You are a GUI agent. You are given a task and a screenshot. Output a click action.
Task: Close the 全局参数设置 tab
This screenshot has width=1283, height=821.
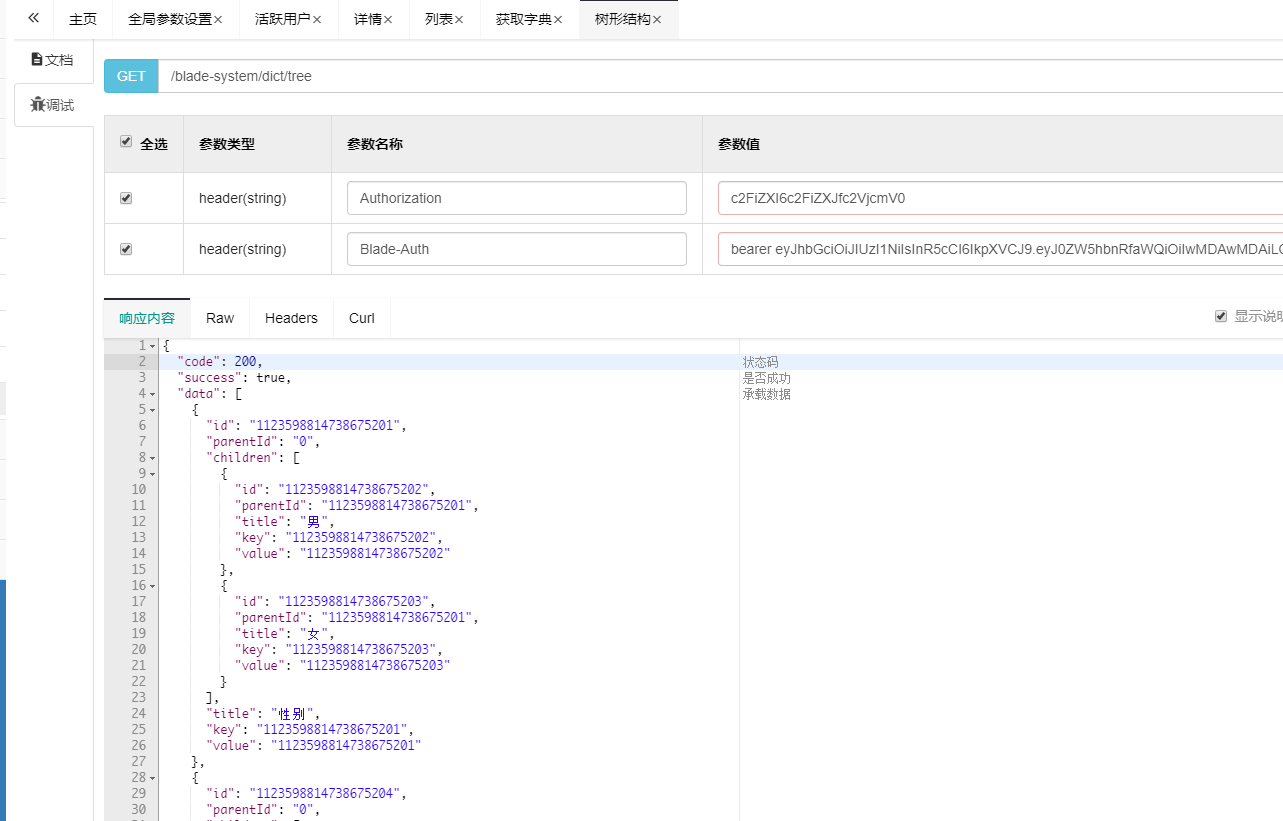218,20
